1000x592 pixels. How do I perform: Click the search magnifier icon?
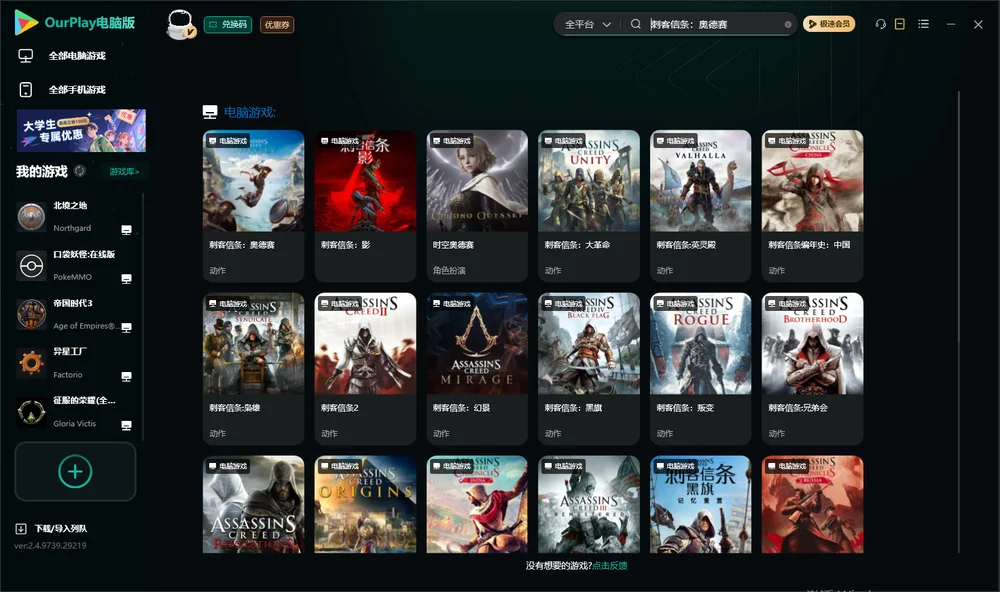635,24
